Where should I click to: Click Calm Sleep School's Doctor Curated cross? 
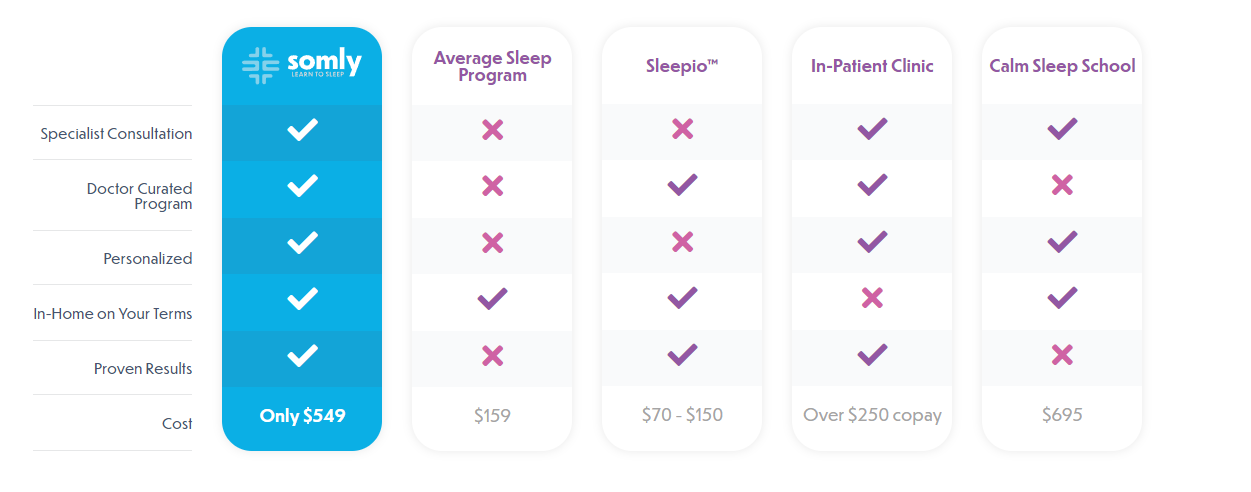click(x=1062, y=185)
